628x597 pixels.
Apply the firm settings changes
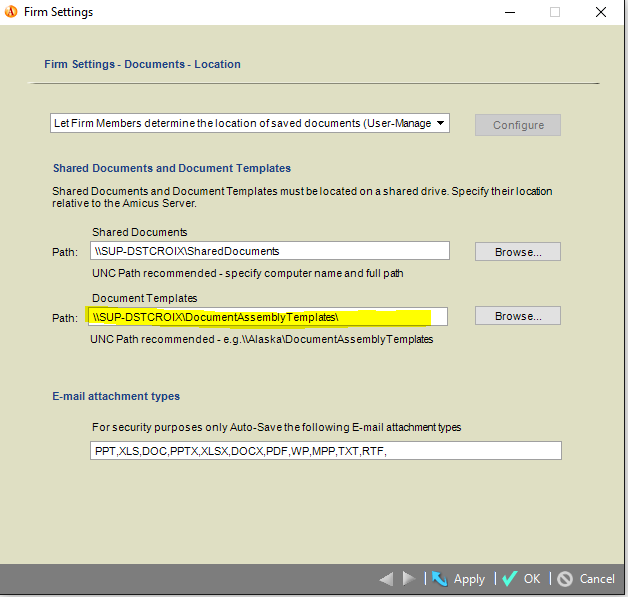click(458, 579)
